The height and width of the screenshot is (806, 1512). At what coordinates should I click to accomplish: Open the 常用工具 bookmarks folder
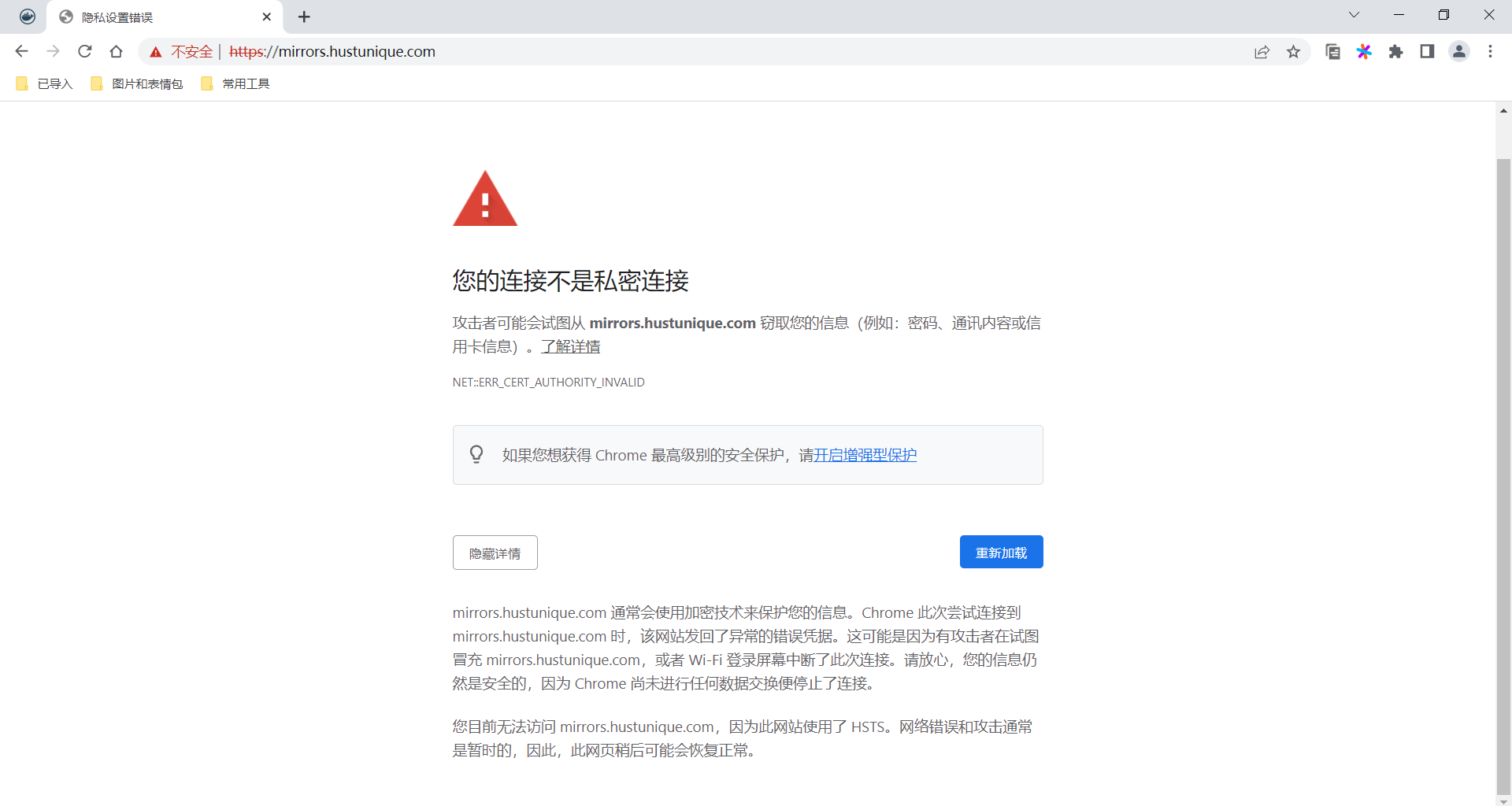(235, 83)
